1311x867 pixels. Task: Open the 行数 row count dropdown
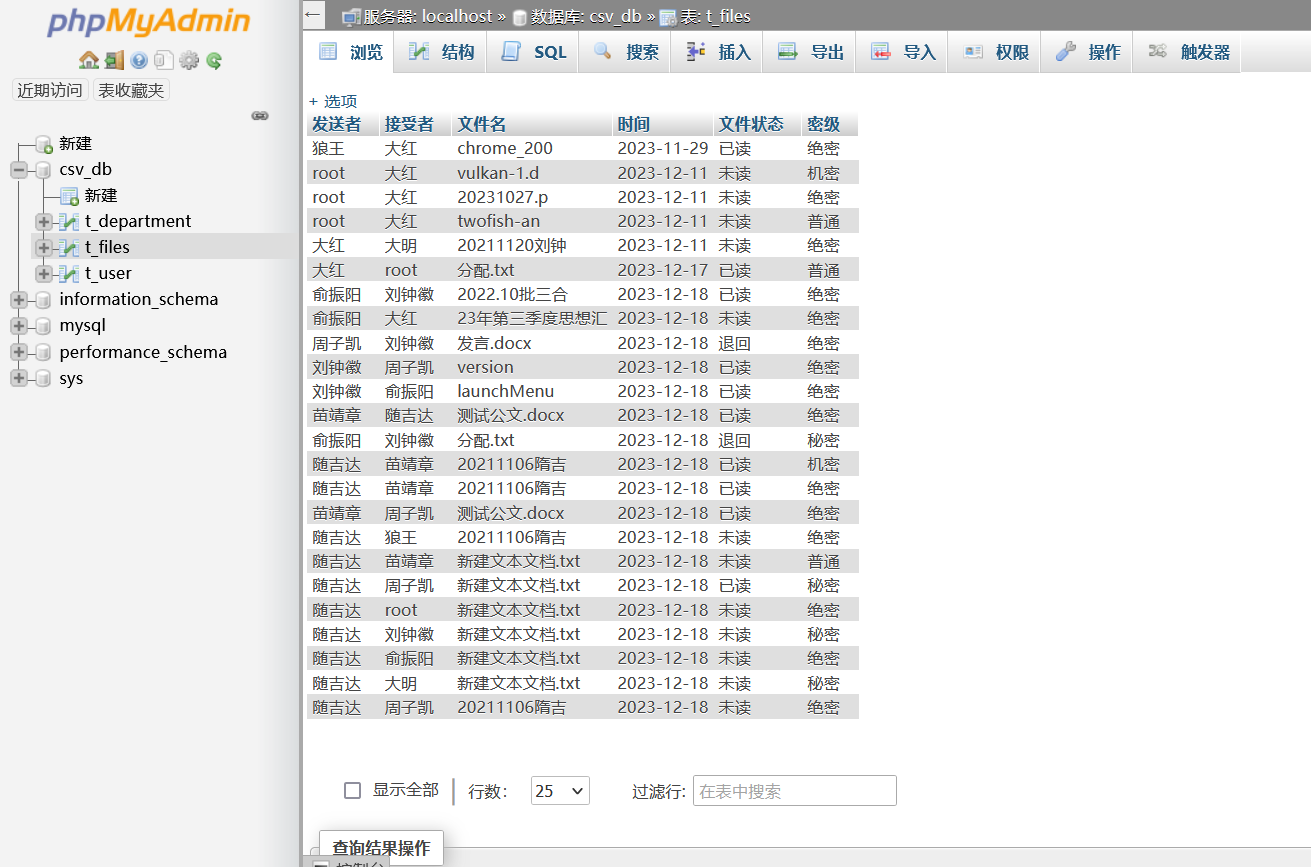point(560,791)
